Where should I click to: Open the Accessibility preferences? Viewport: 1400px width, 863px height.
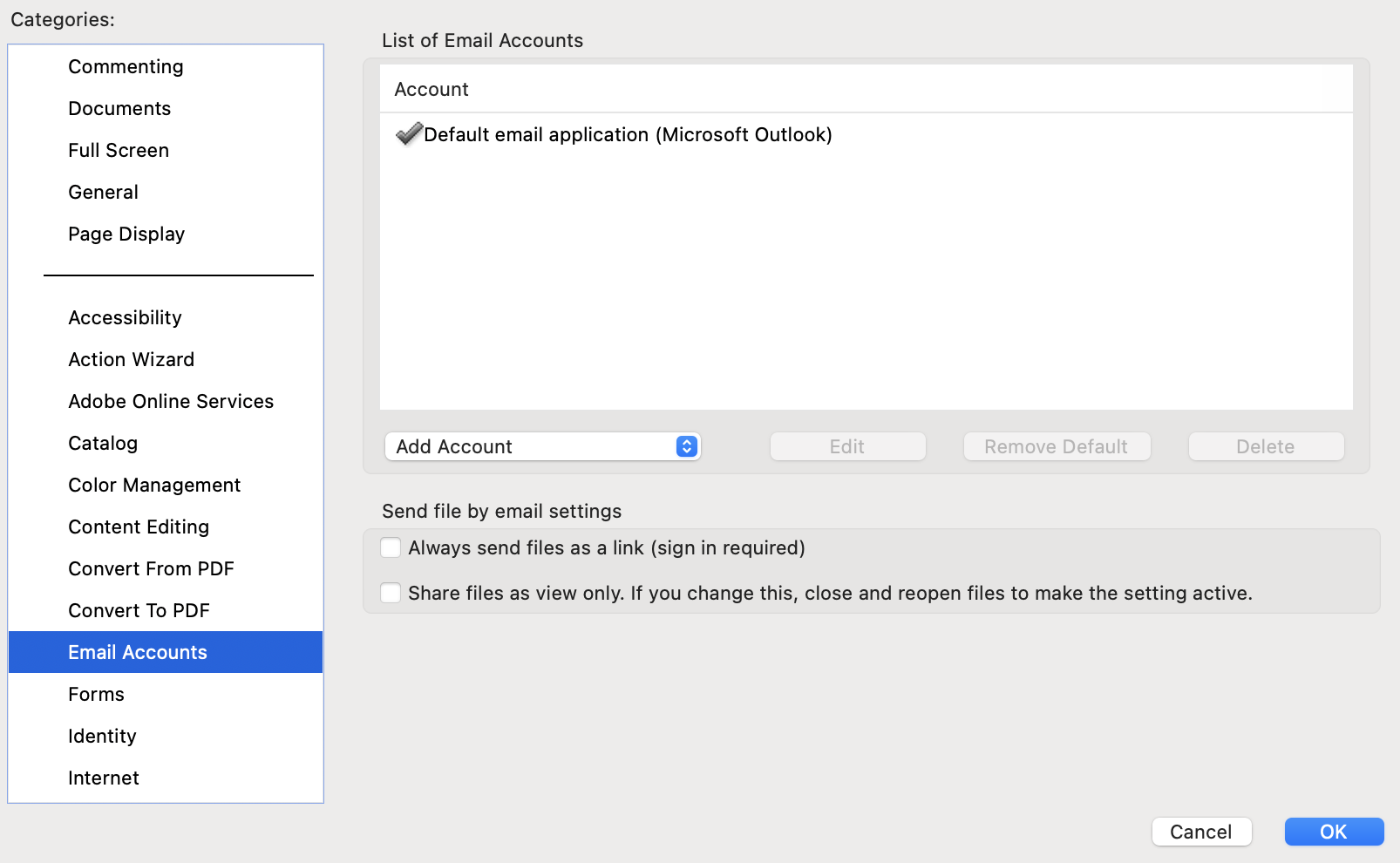125,317
